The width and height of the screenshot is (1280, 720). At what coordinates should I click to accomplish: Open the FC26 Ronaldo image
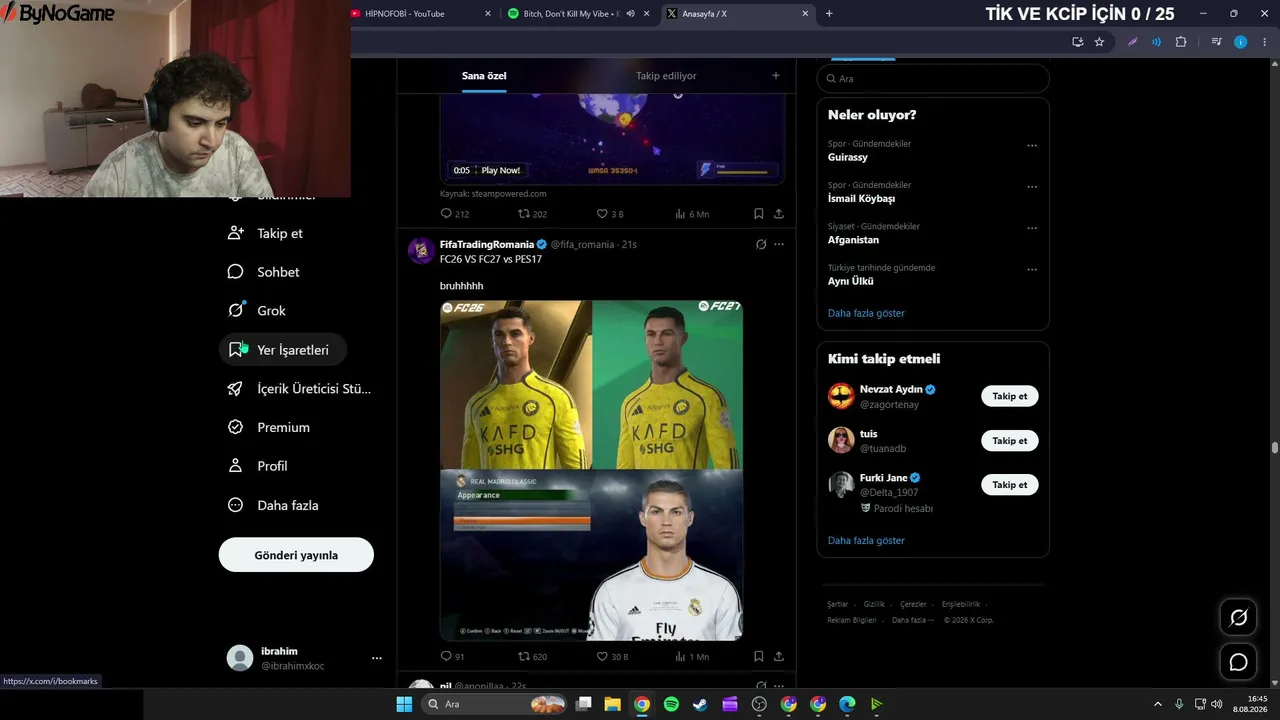coord(516,385)
